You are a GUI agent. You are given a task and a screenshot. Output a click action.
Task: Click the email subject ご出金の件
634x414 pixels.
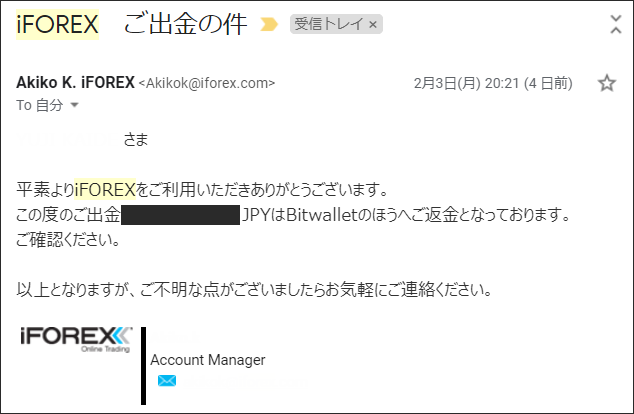(185, 24)
